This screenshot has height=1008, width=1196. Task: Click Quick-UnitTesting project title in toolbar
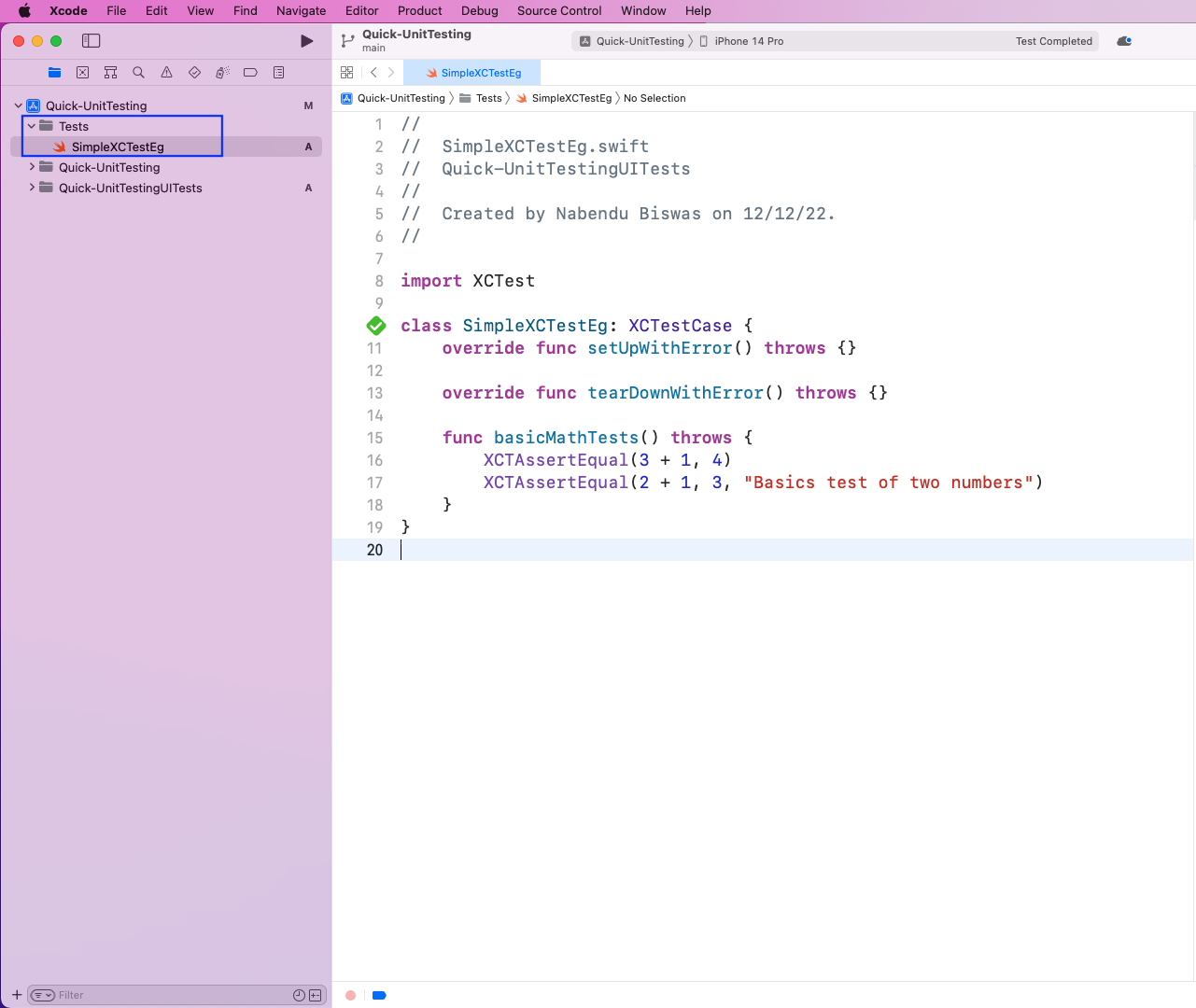416,35
